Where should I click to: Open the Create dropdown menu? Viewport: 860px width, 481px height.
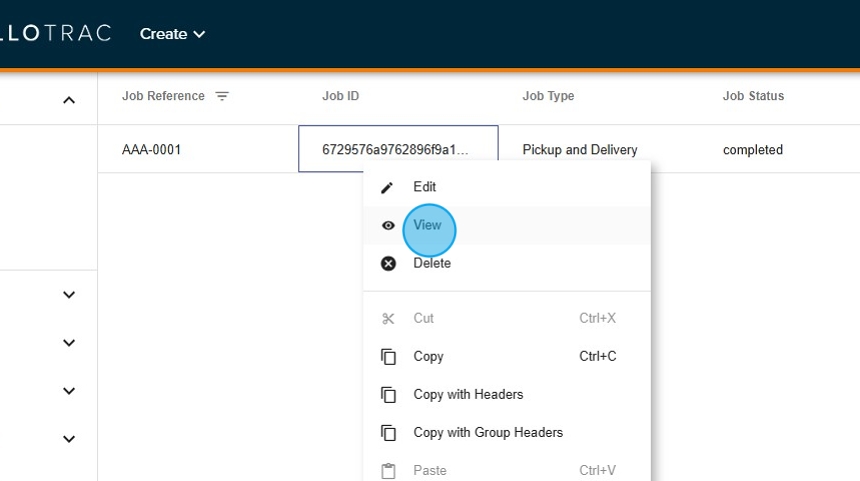(x=172, y=34)
